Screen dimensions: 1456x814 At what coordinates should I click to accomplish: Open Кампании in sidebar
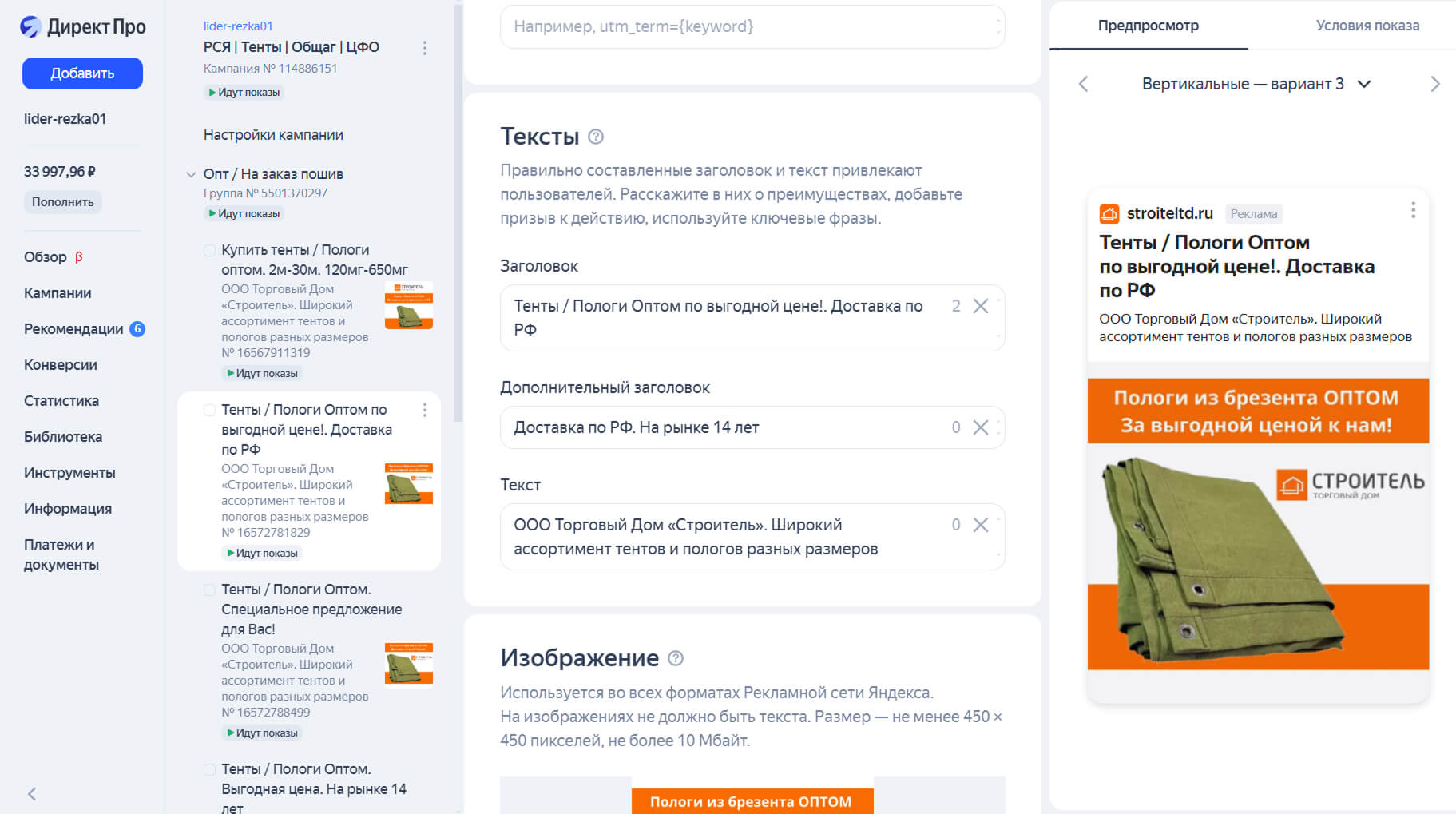click(58, 293)
